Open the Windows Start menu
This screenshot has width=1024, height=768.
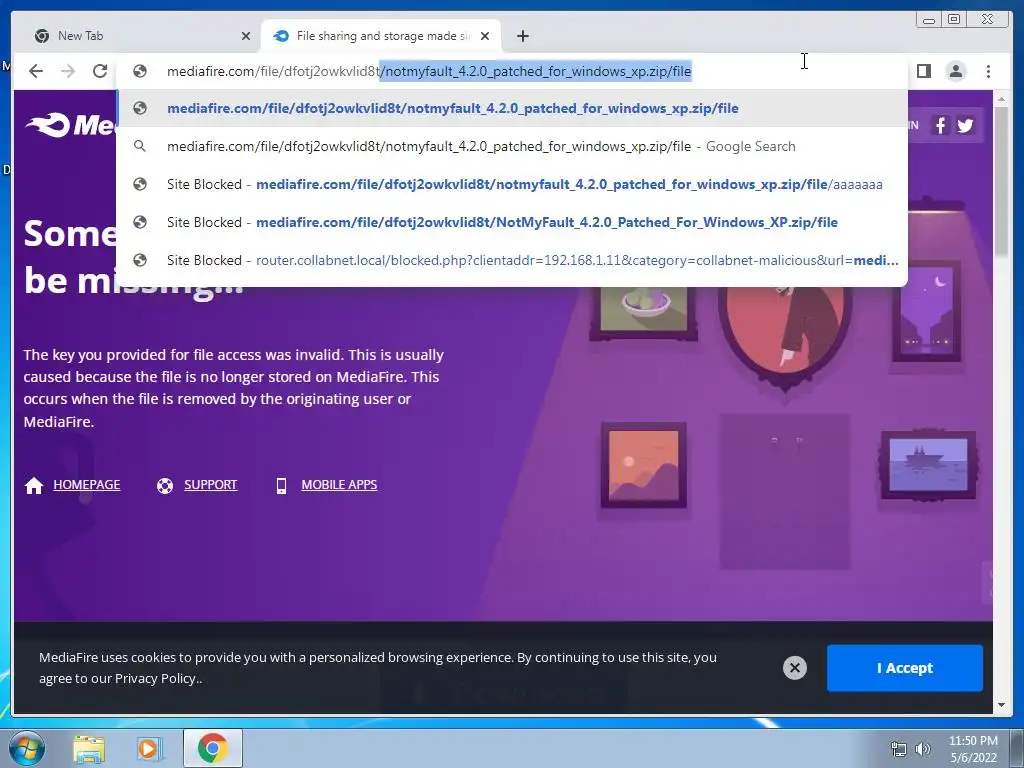click(x=27, y=748)
